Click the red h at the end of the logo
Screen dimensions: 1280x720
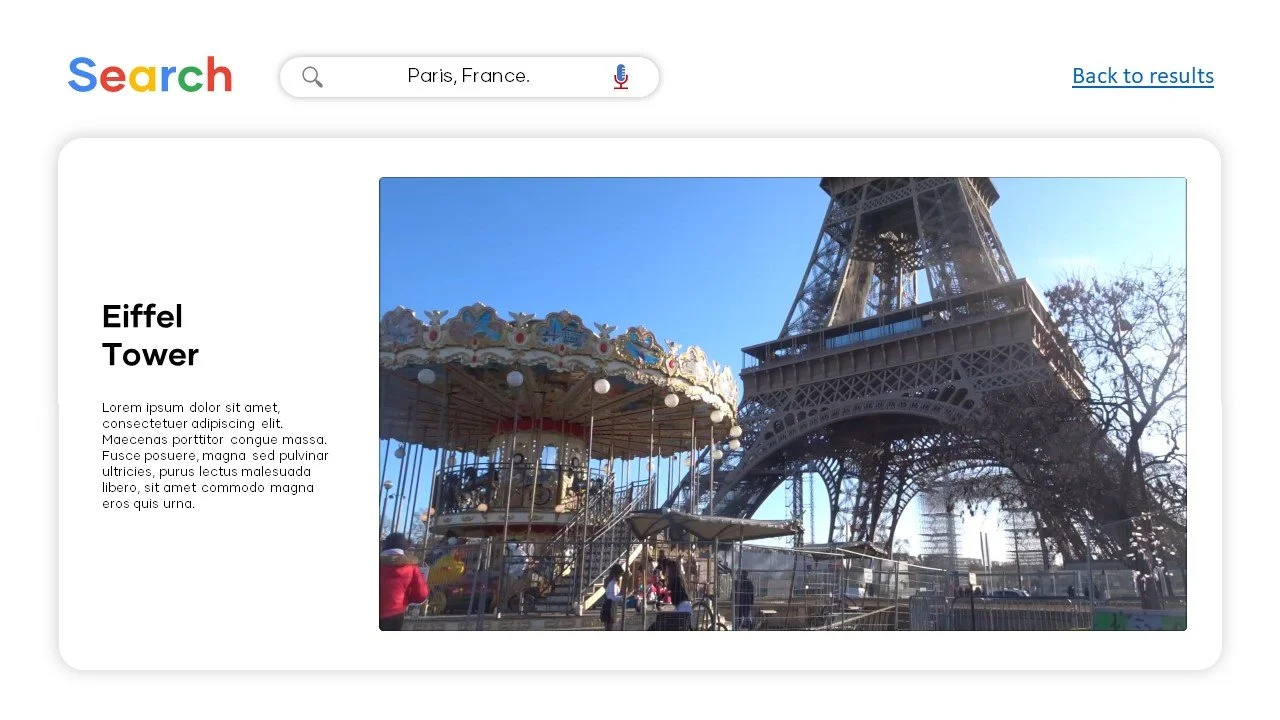click(x=220, y=75)
